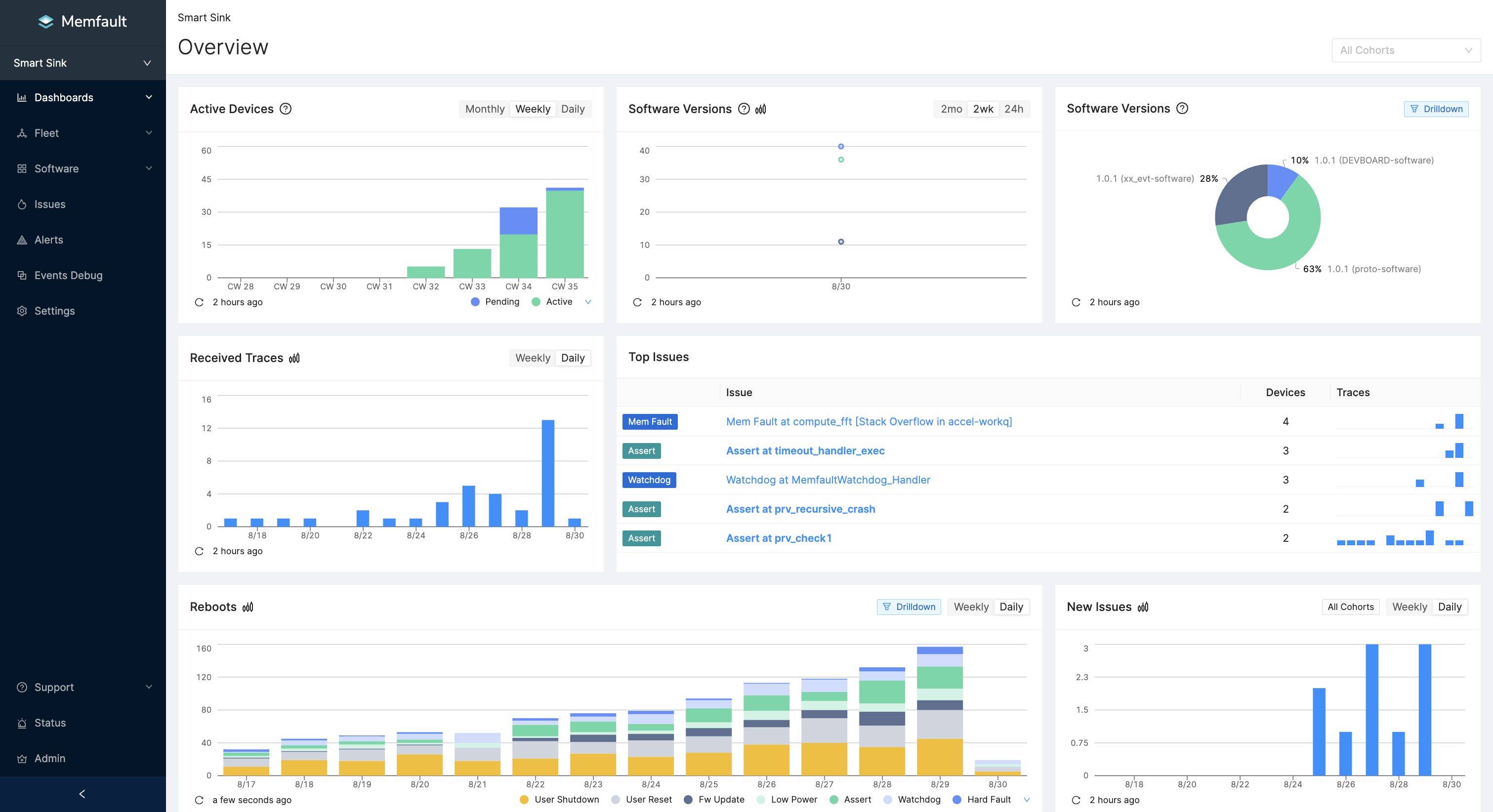Click the refresh icon under Active Devices chart

[x=199, y=302]
